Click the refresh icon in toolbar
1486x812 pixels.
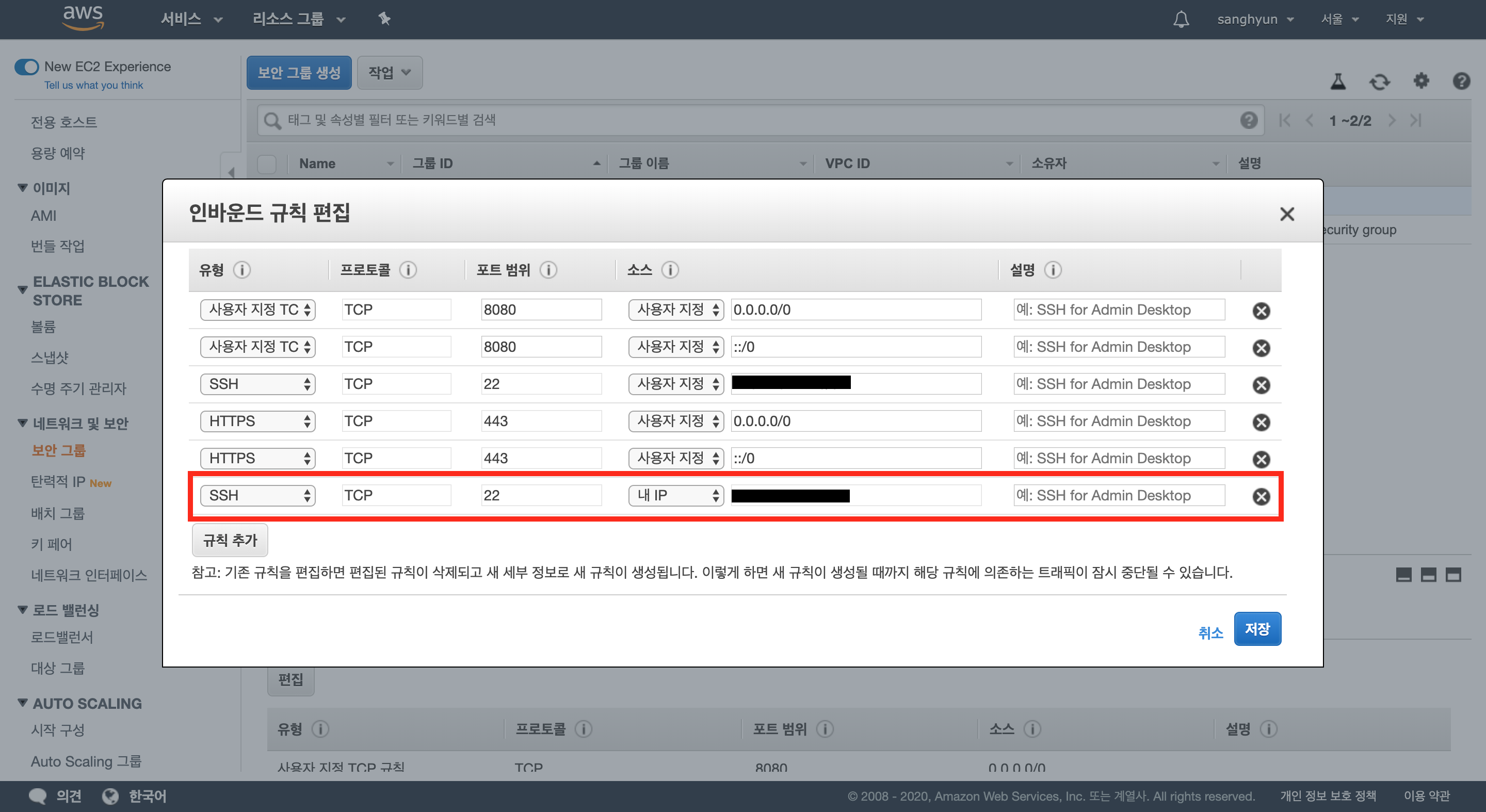[x=1379, y=82]
